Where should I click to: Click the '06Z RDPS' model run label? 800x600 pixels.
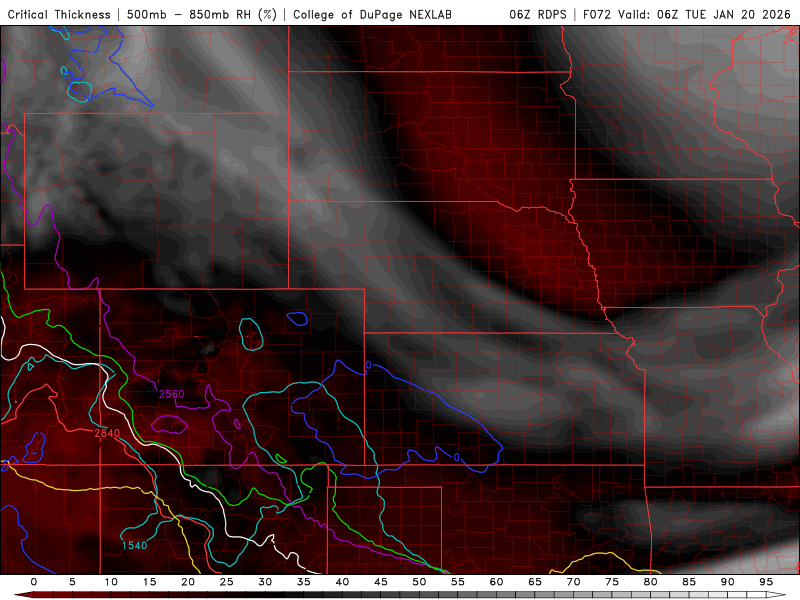click(x=538, y=14)
